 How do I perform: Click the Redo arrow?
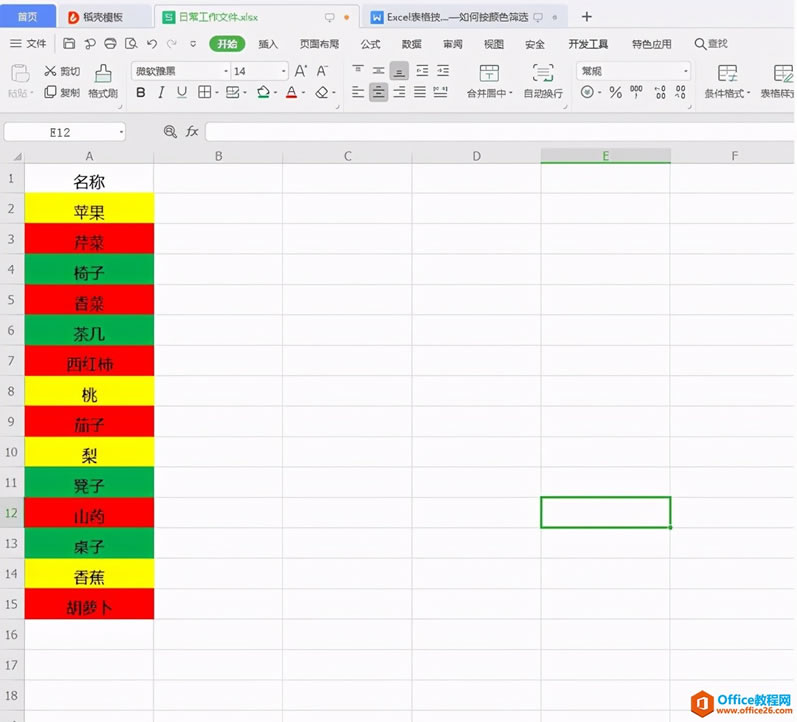172,44
